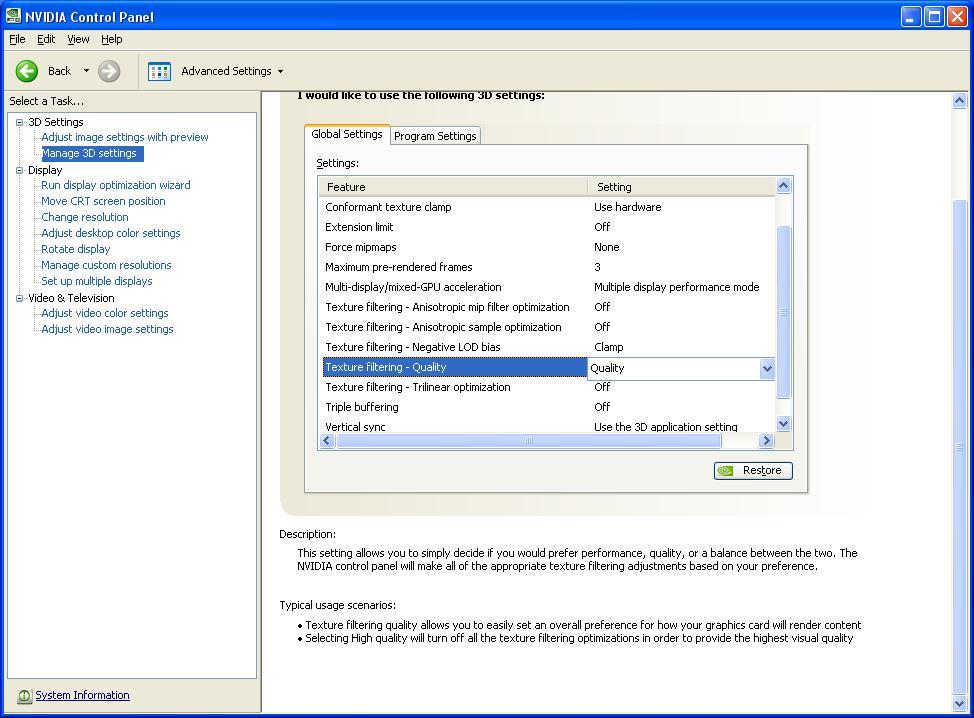974x718 pixels.
Task: Select the Global Settings tab
Action: (x=347, y=132)
